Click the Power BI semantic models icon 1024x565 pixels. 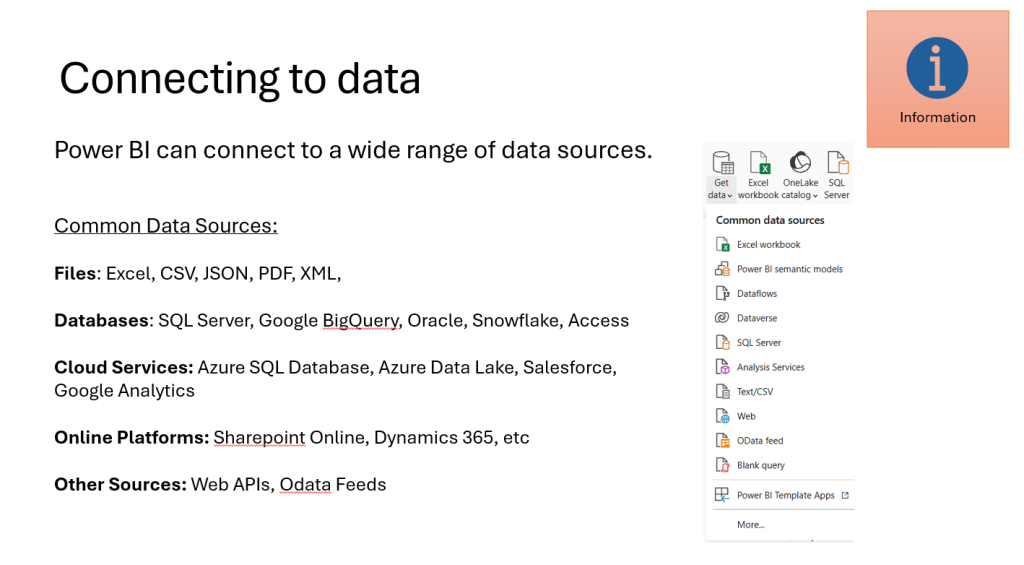[722, 268]
